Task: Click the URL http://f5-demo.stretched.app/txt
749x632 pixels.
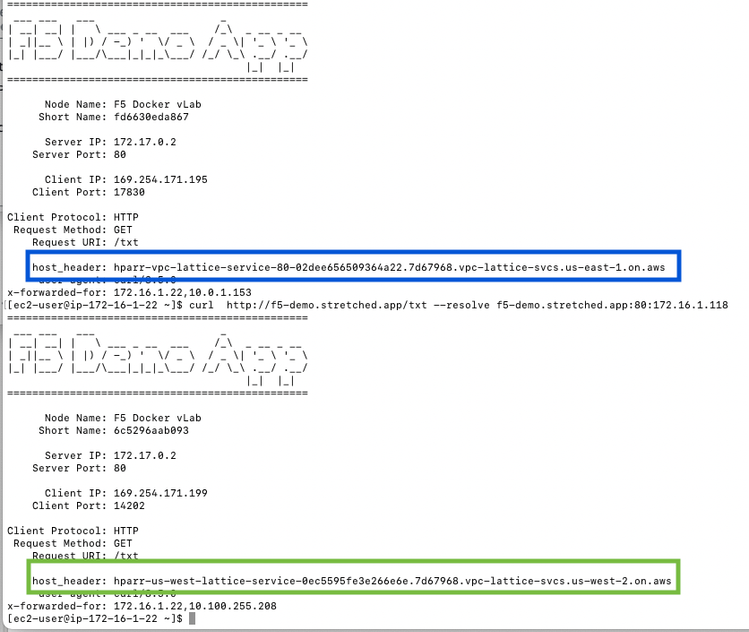Action: click(326, 305)
